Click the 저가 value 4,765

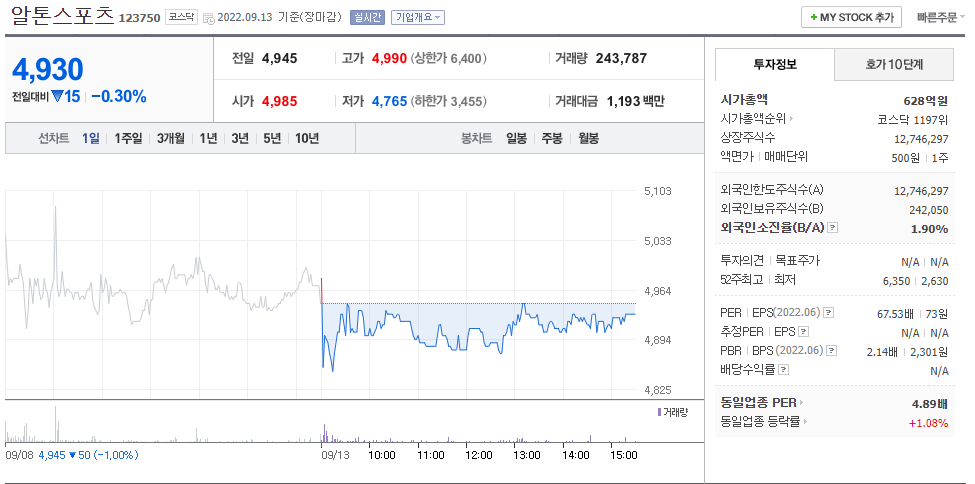[x=389, y=101]
